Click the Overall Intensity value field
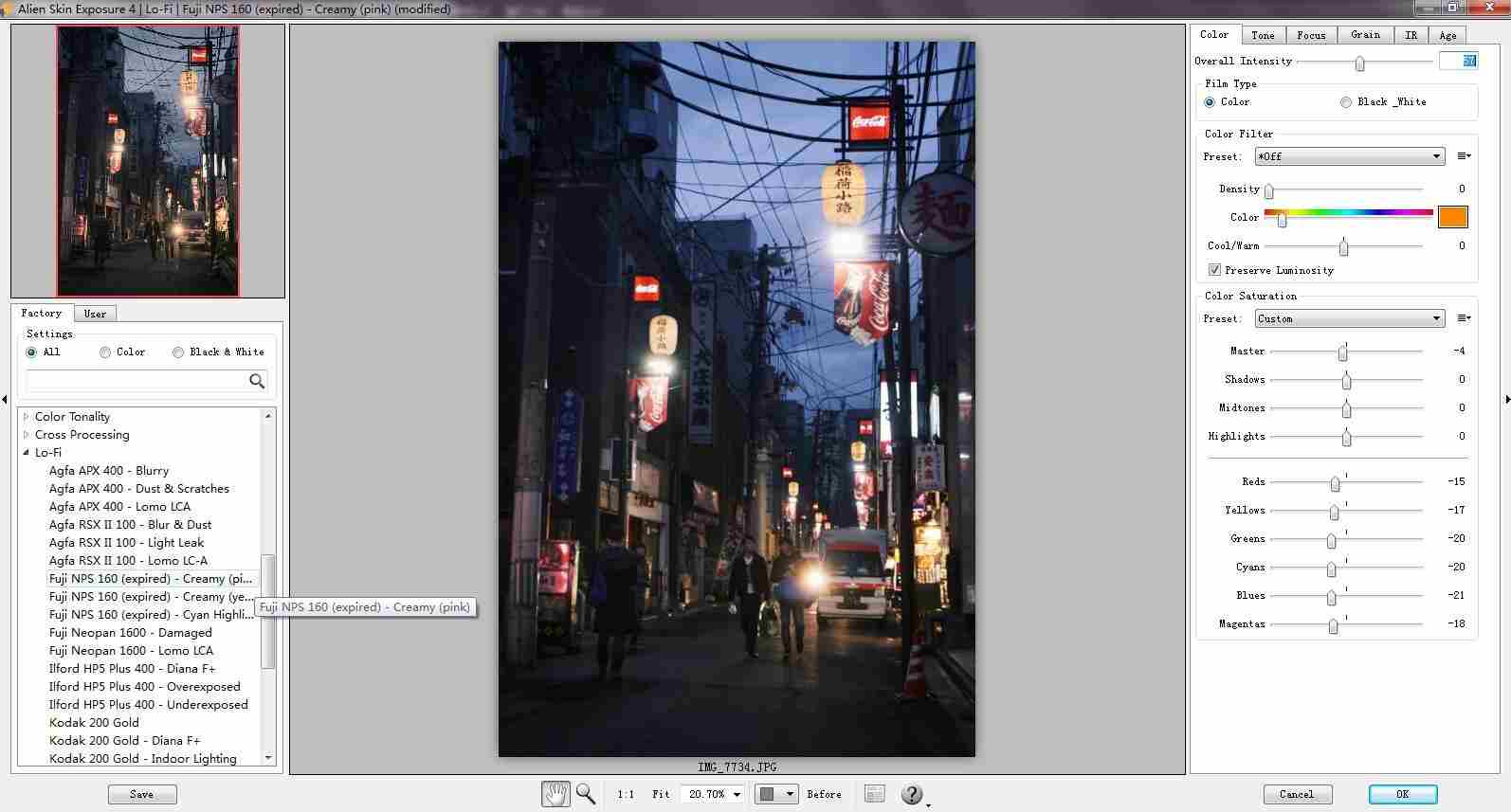 [x=1458, y=61]
